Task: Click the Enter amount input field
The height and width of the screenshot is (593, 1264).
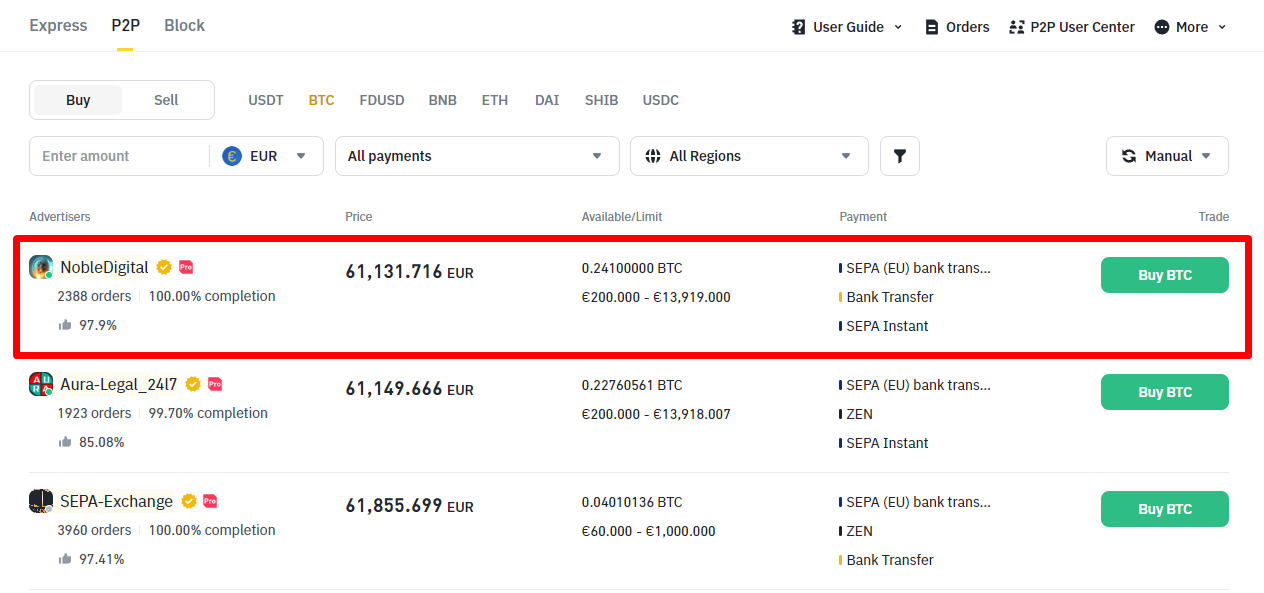Action: coord(118,156)
